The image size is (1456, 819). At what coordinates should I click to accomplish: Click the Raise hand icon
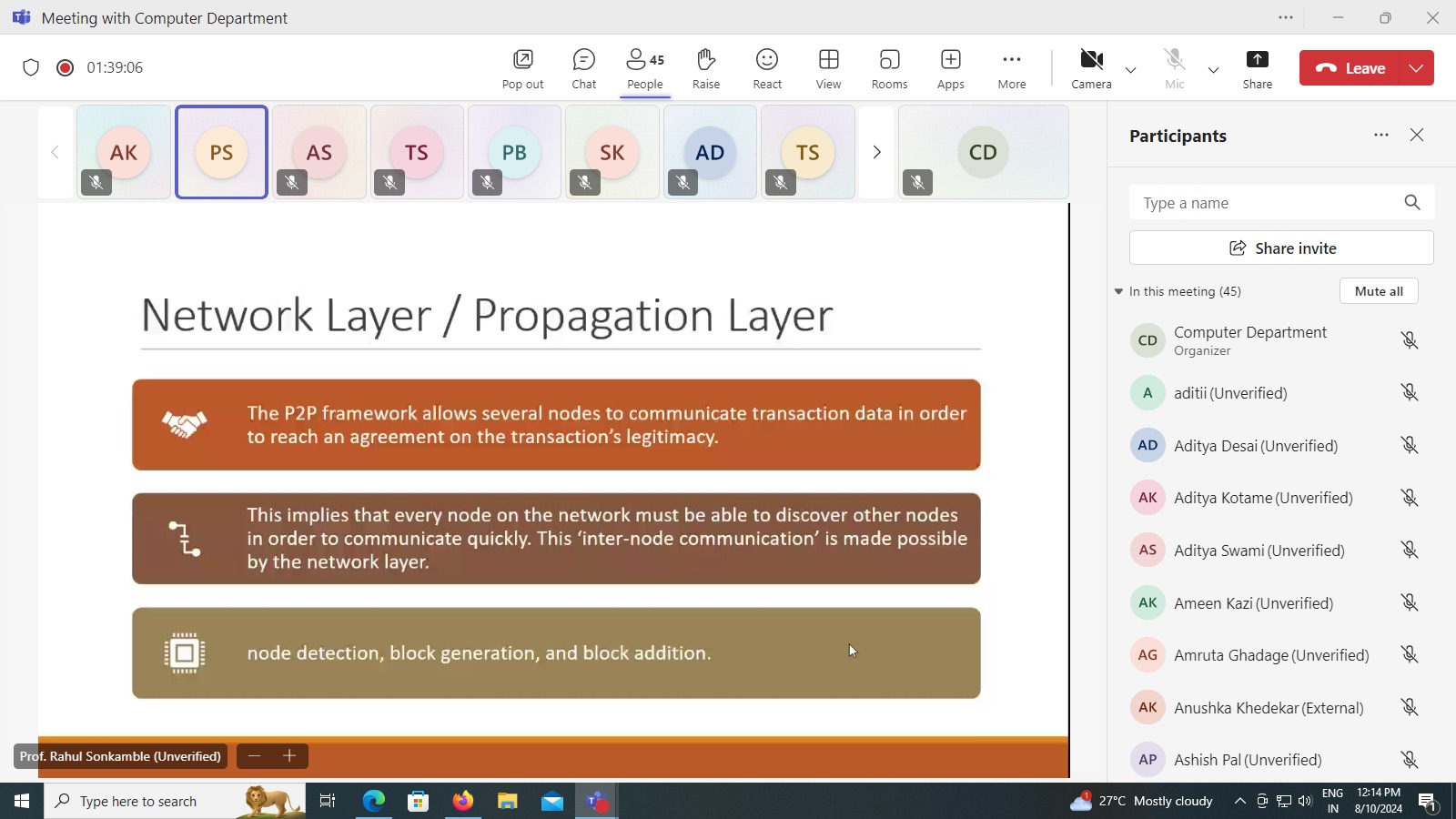705,69
